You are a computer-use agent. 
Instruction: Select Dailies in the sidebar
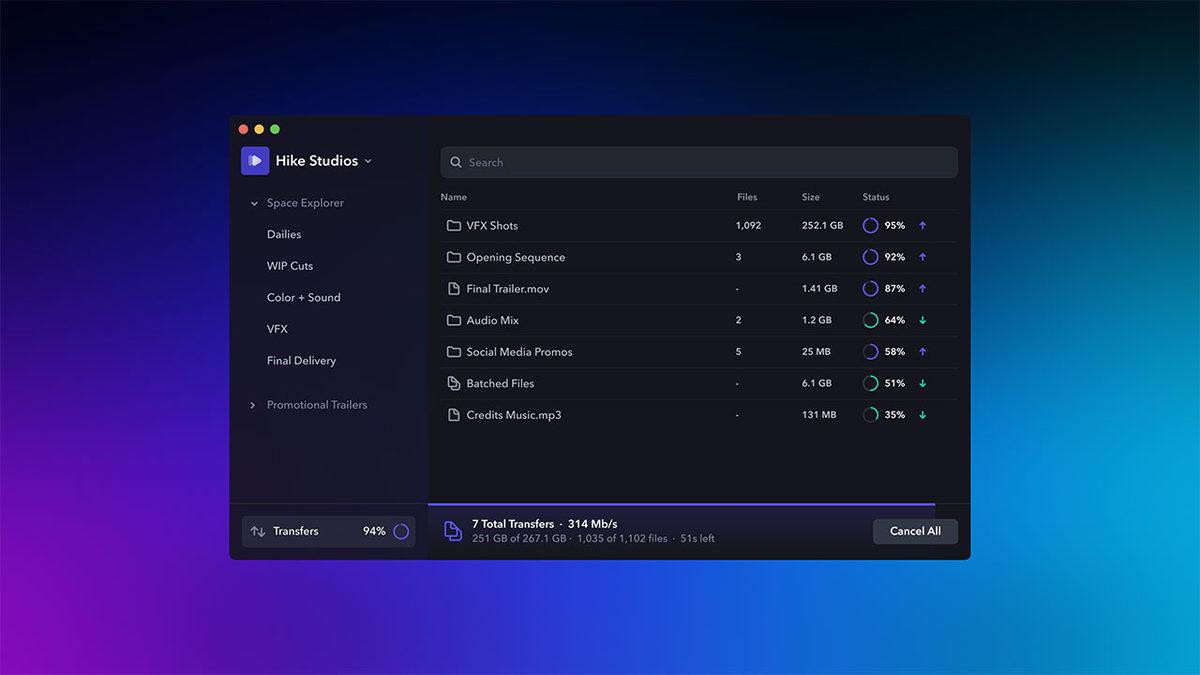pyautogui.click(x=284, y=233)
